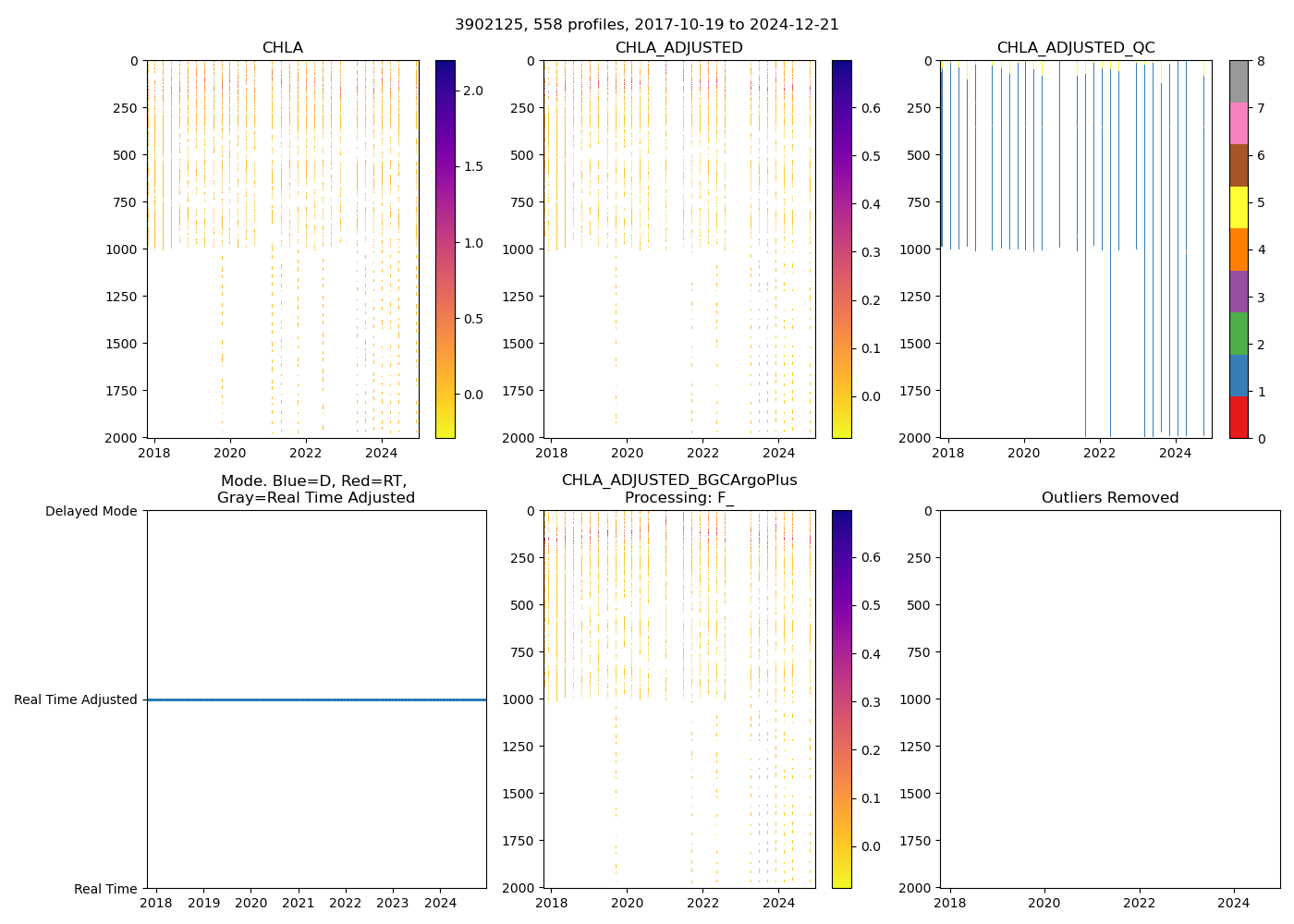Select the CHLA_ADJUSTED plot title
Image resolution: width=1294 pixels, height=924 pixels.
click(x=678, y=48)
